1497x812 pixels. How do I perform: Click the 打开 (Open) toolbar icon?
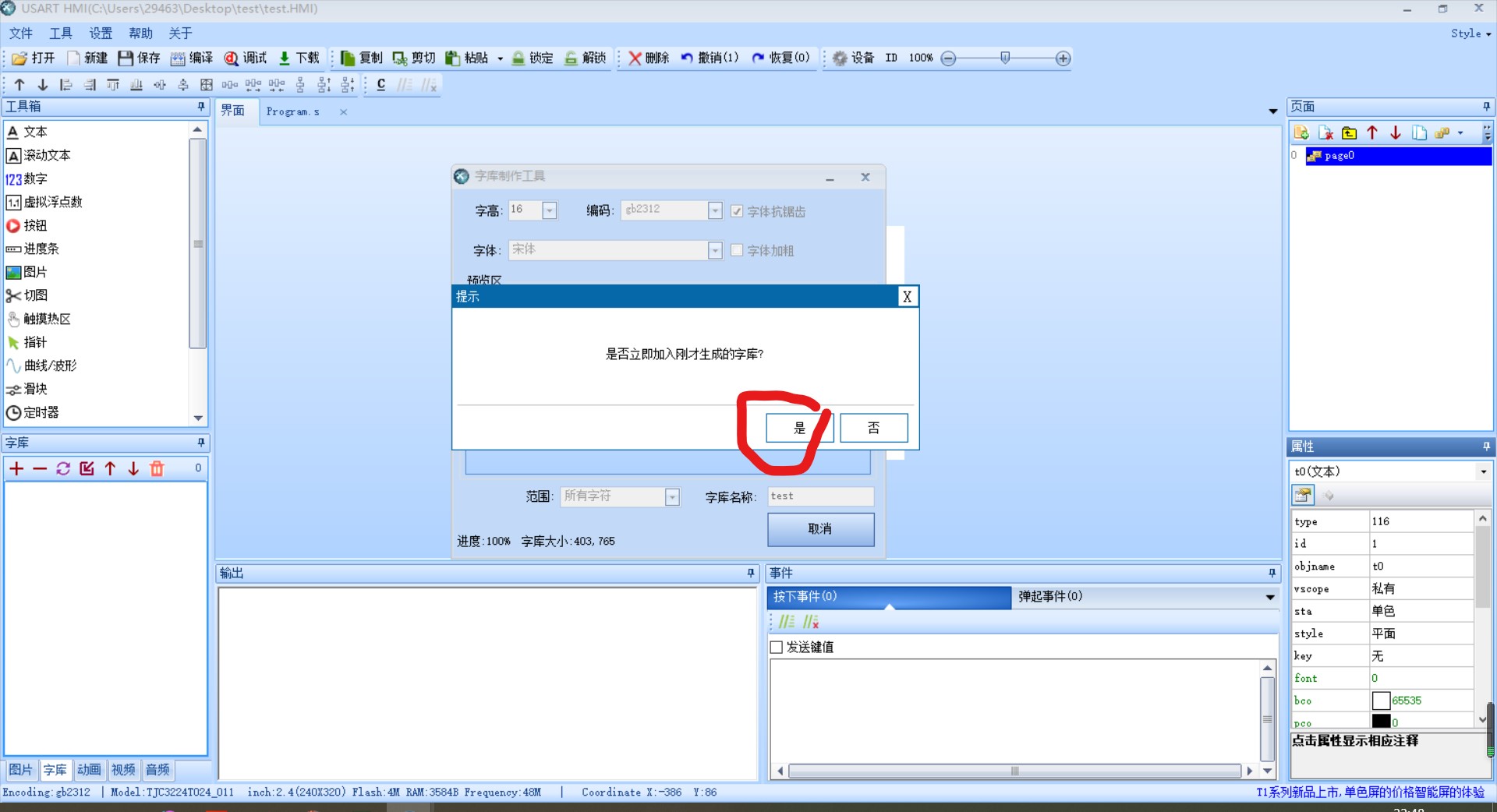pyautogui.click(x=34, y=58)
